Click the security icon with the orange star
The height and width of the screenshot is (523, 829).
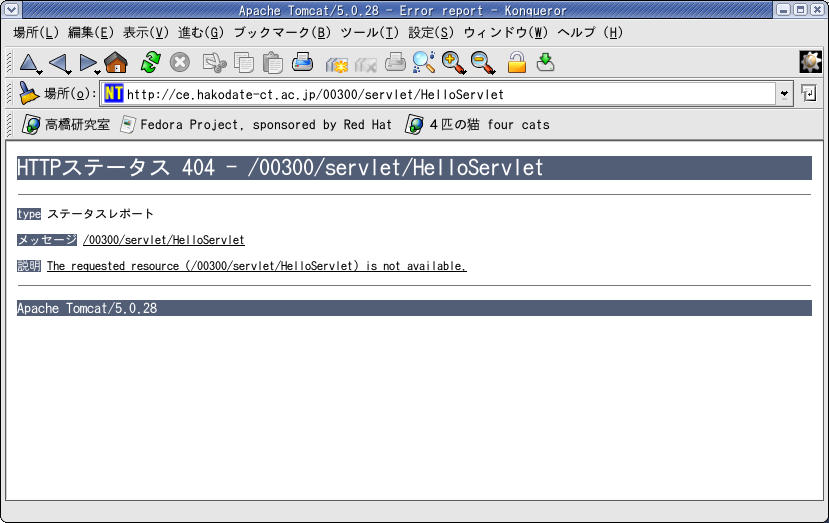336,64
